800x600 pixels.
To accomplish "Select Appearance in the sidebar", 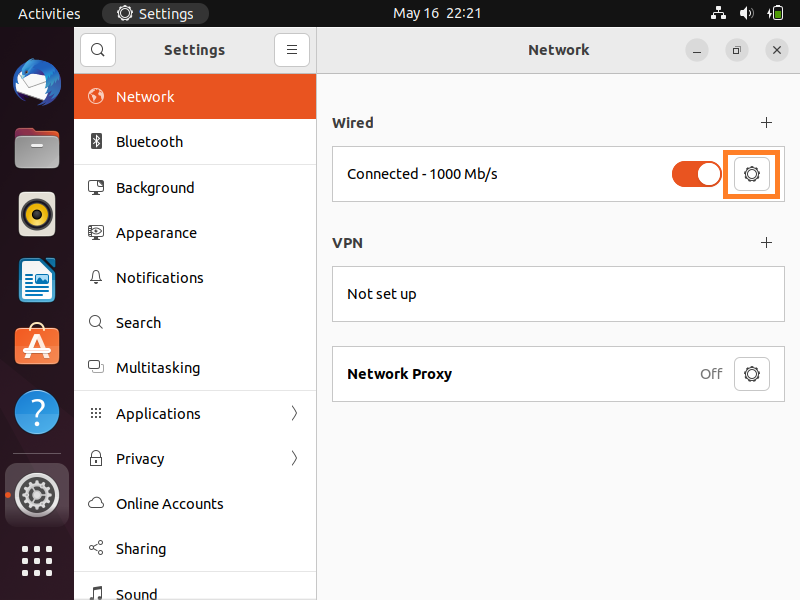I will click(156, 233).
